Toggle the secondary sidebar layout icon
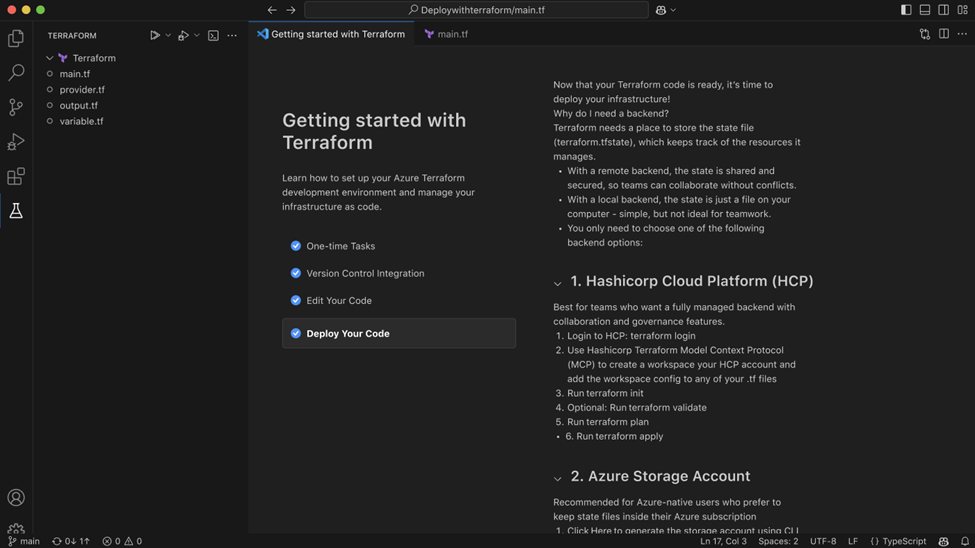This screenshot has height=548, width=975. [x=944, y=10]
